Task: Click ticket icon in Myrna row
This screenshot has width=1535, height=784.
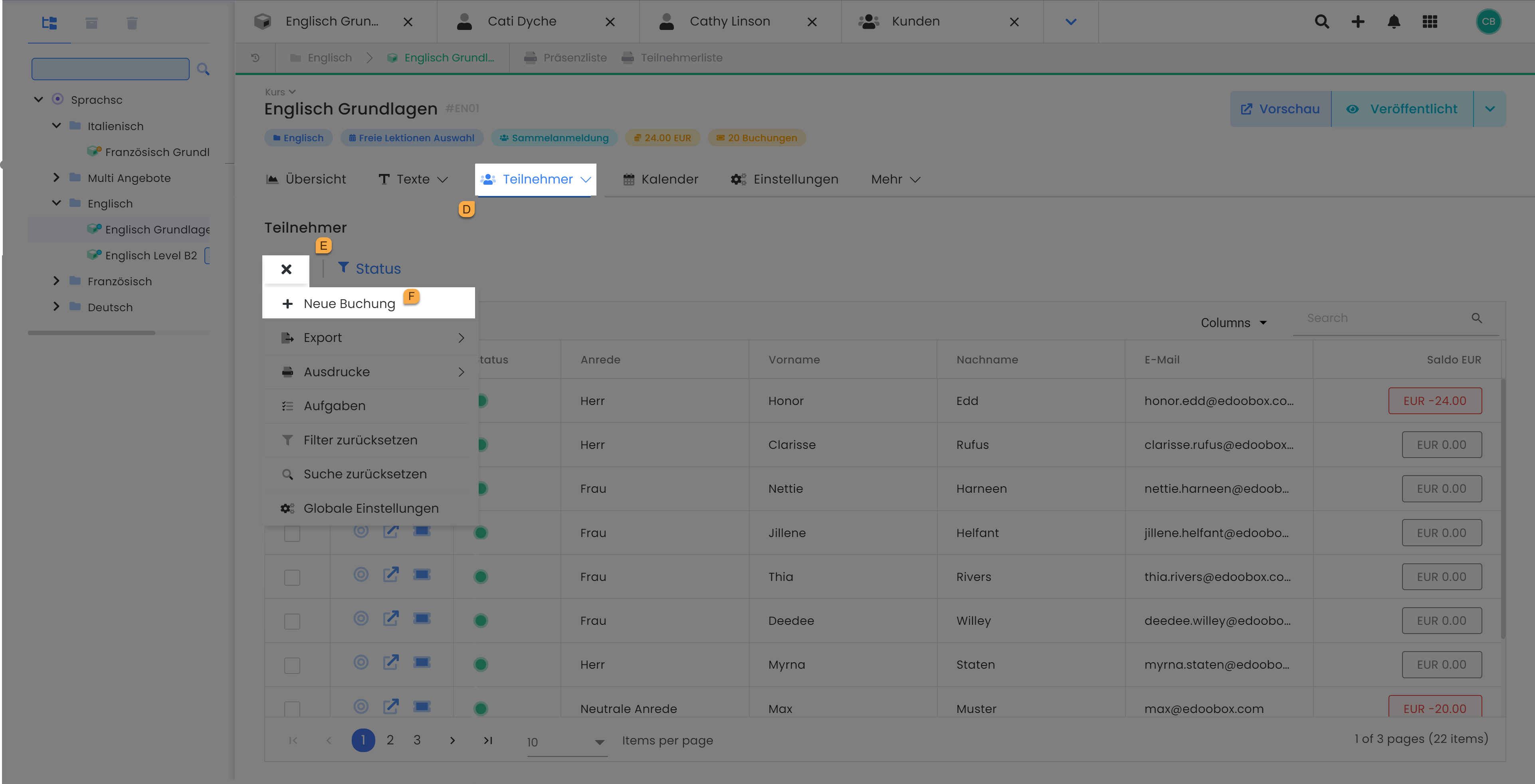Action: point(422,662)
